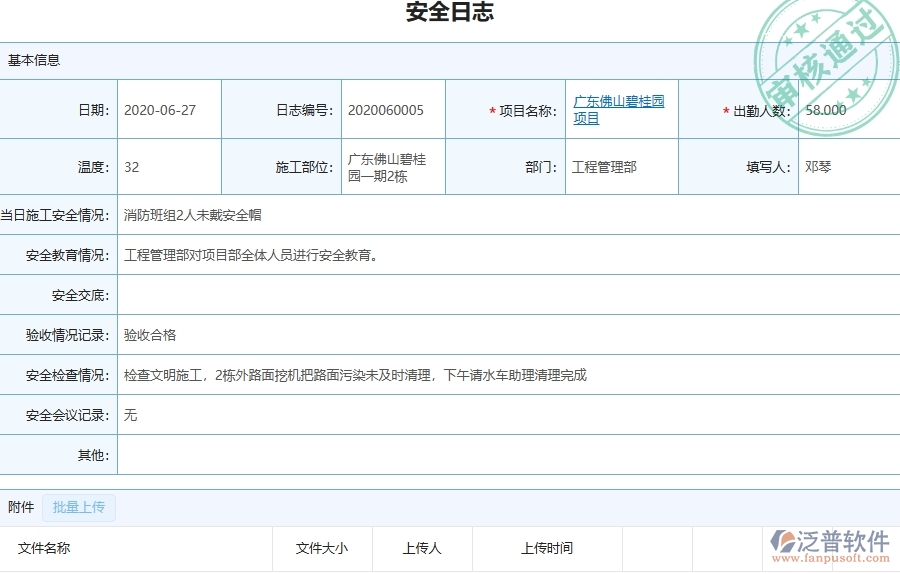The width and height of the screenshot is (900, 574).
Task: Click the empty 安全交底 field
Action: 500,295
